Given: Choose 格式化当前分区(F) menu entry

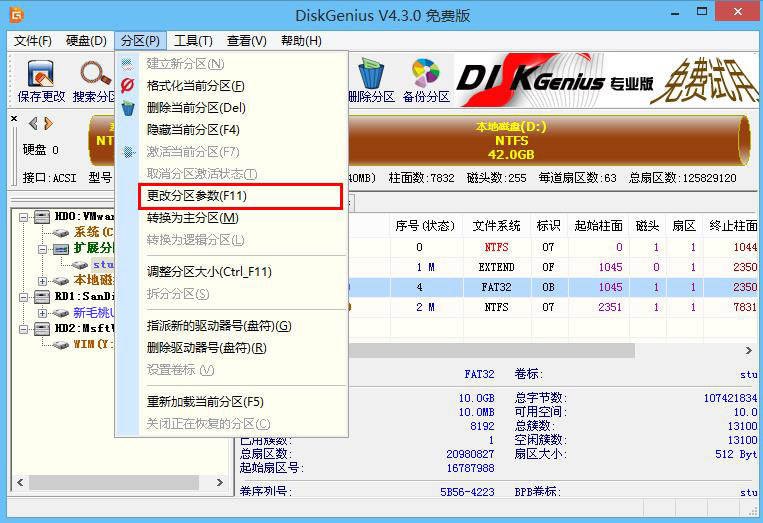Looking at the screenshot, I should point(232,86).
